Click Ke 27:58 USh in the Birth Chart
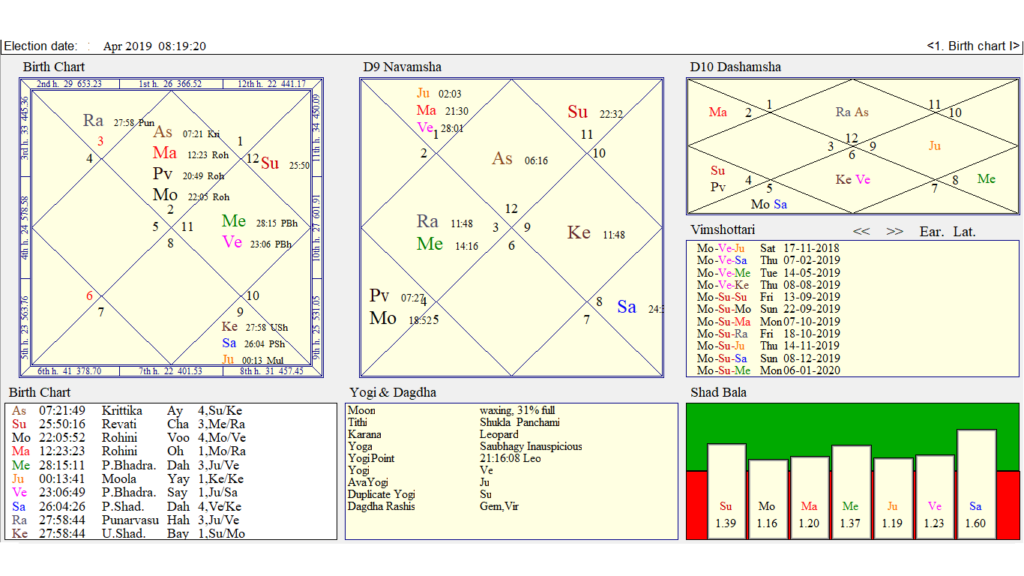This screenshot has width=1024, height=576. [255, 327]
